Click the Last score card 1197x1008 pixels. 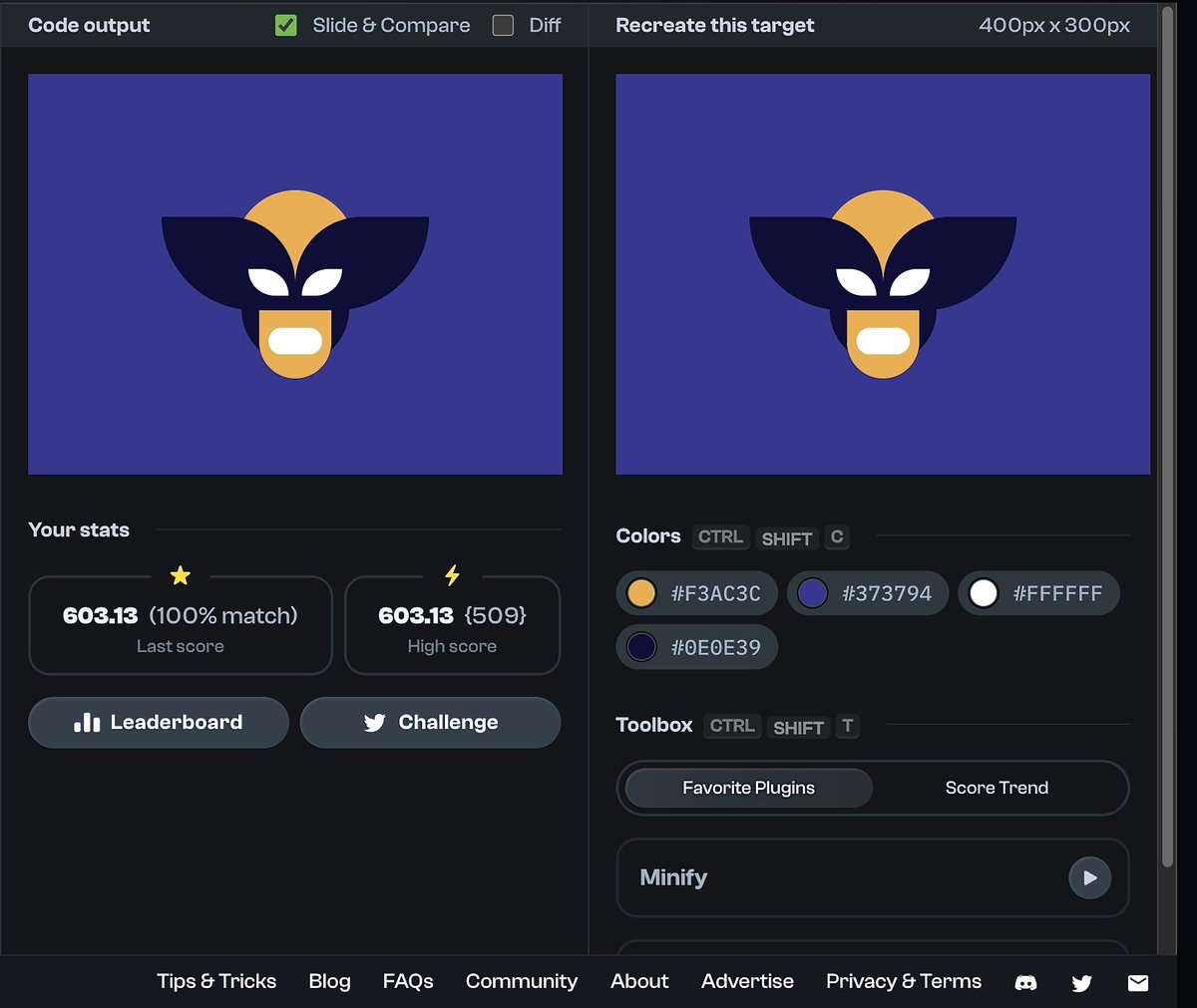(181, 625)
